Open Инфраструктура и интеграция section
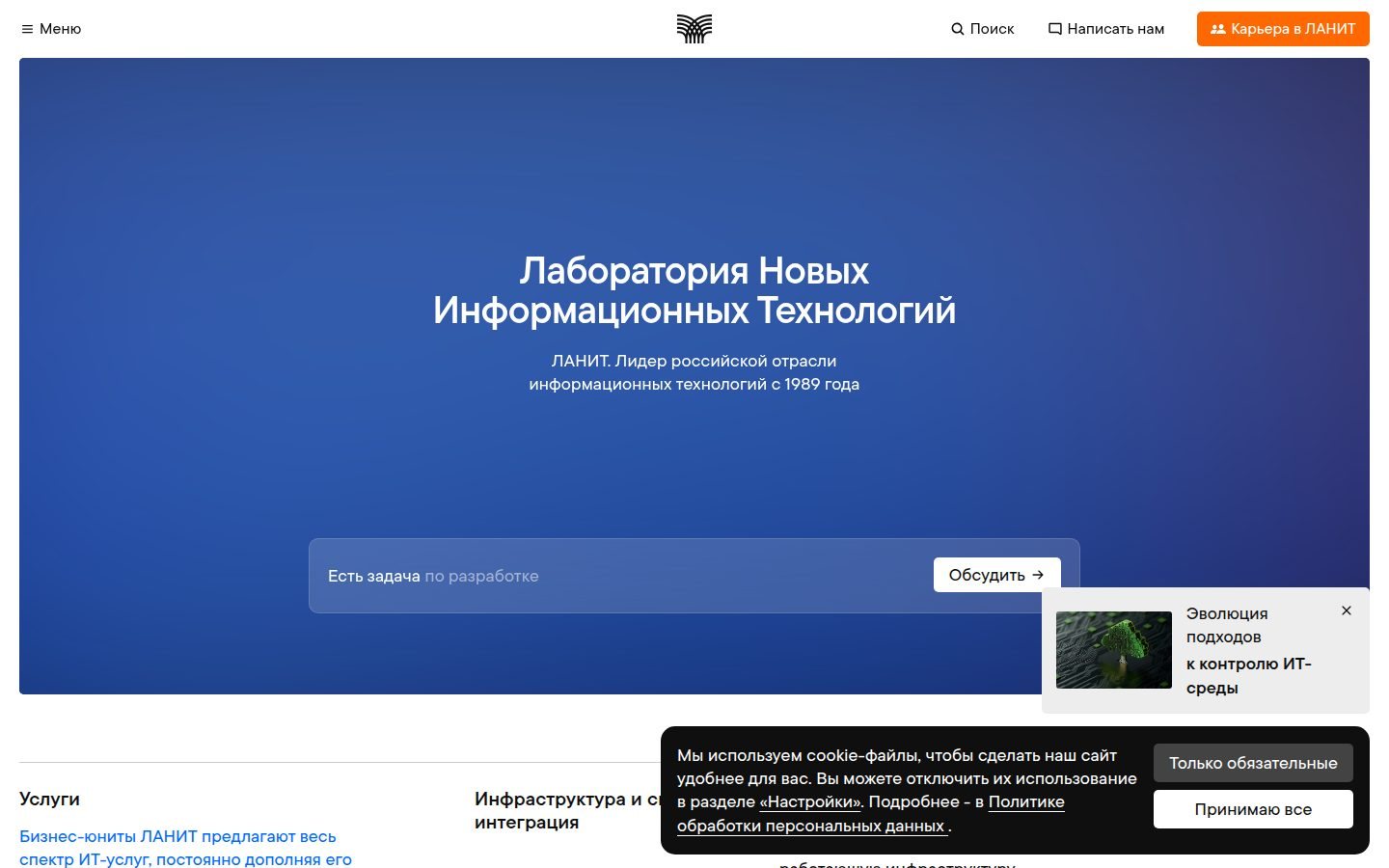Image resolution: width=1389 pixels, height=868 pixels. 567,810
